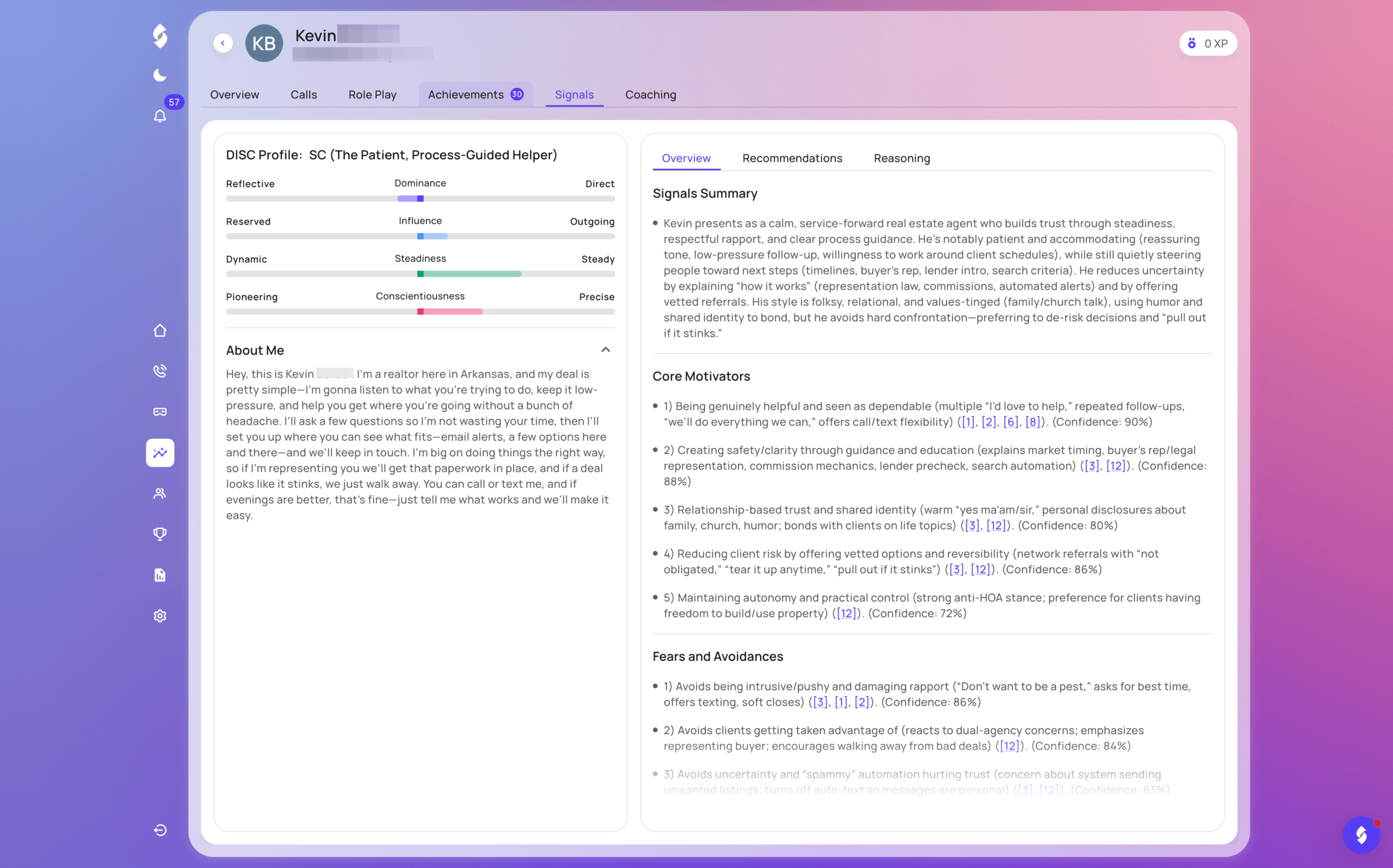Switch to the Coaching tab
The width and height of the screenshot is (1393, 868).
pos(651,94)
